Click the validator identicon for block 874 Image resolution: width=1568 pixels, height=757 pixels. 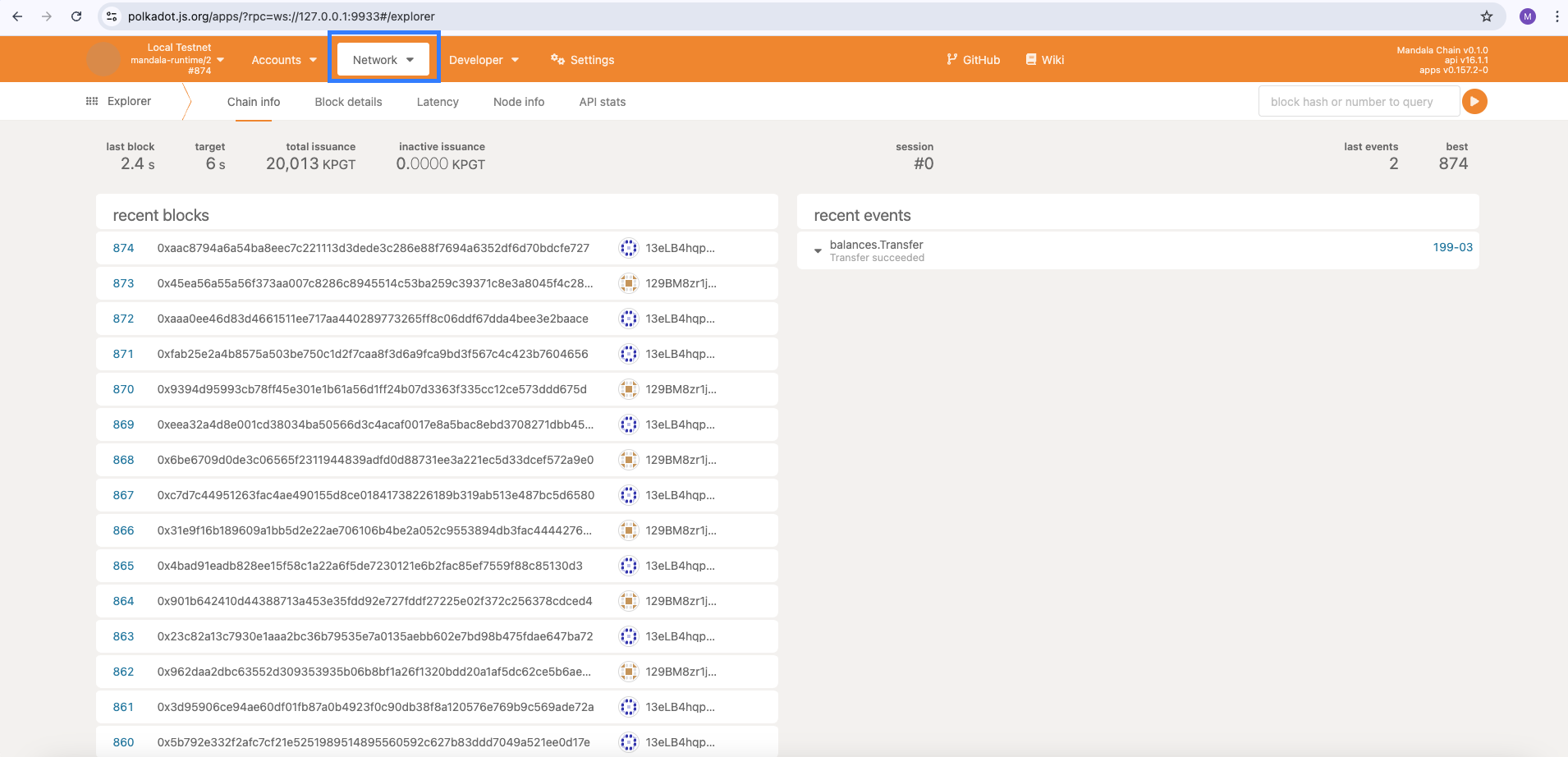(629, 248)
